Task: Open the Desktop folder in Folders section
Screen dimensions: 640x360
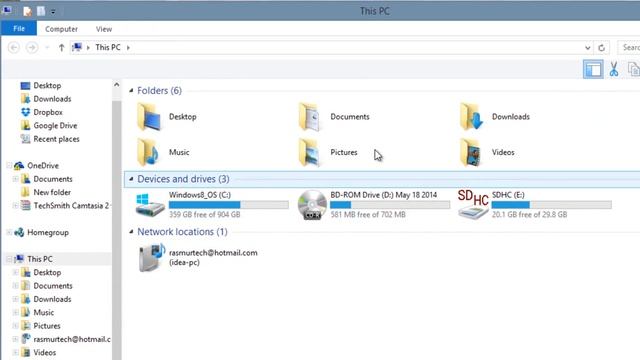Action: tap(167, 117)
